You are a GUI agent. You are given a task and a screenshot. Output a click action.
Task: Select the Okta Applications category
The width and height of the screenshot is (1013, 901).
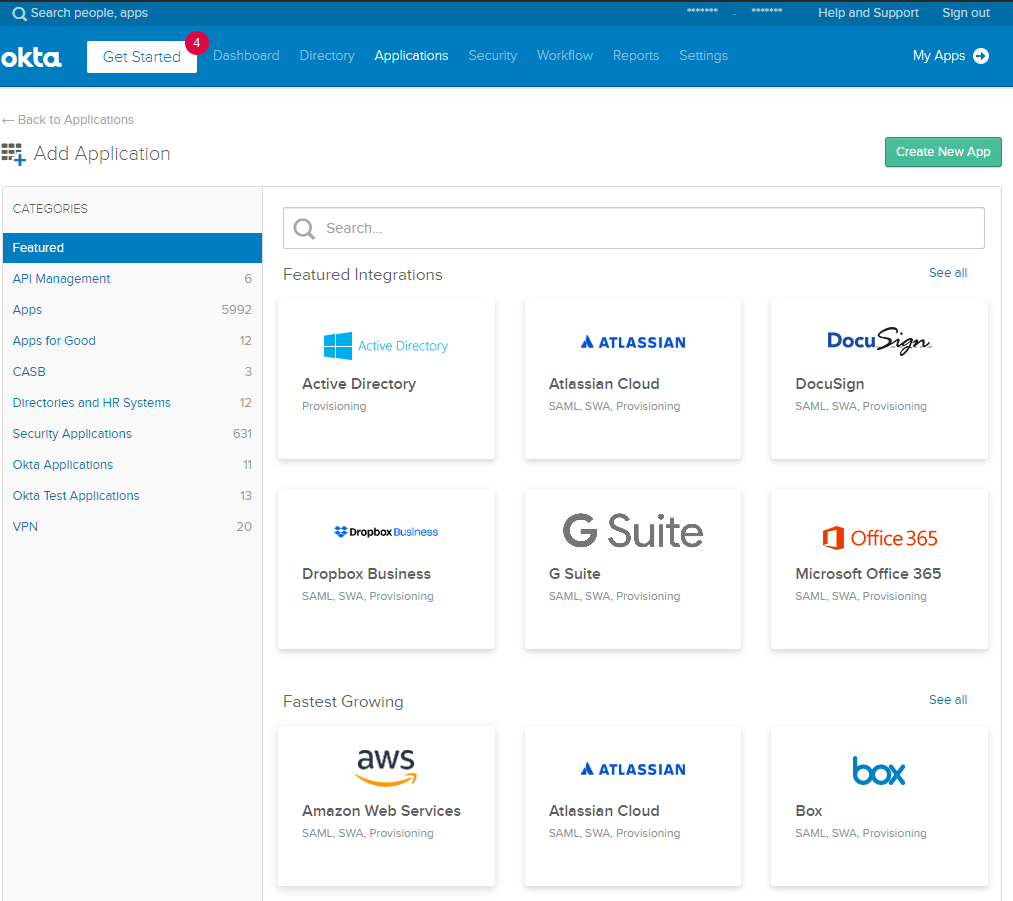pos(132,465)
